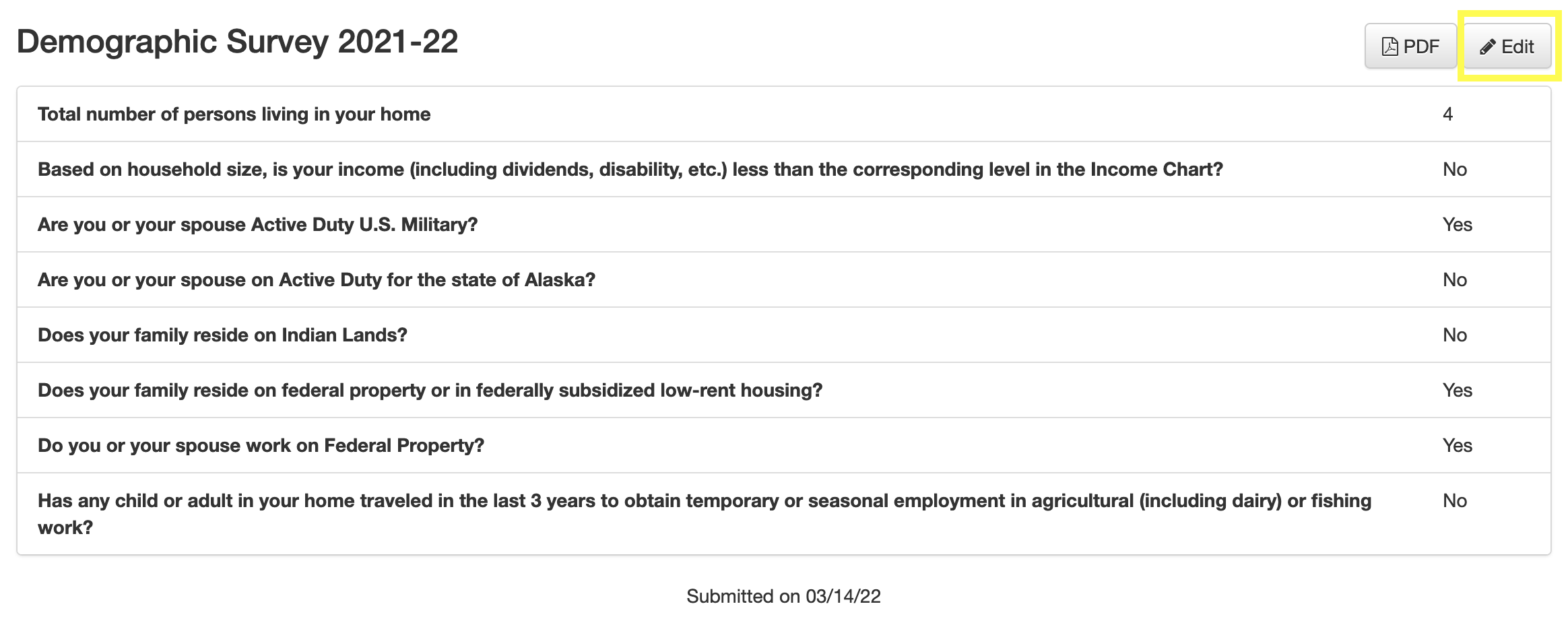Click the household persons question row
The height and width of the screenshot is (629, 1568).
(x=784, y=114)
